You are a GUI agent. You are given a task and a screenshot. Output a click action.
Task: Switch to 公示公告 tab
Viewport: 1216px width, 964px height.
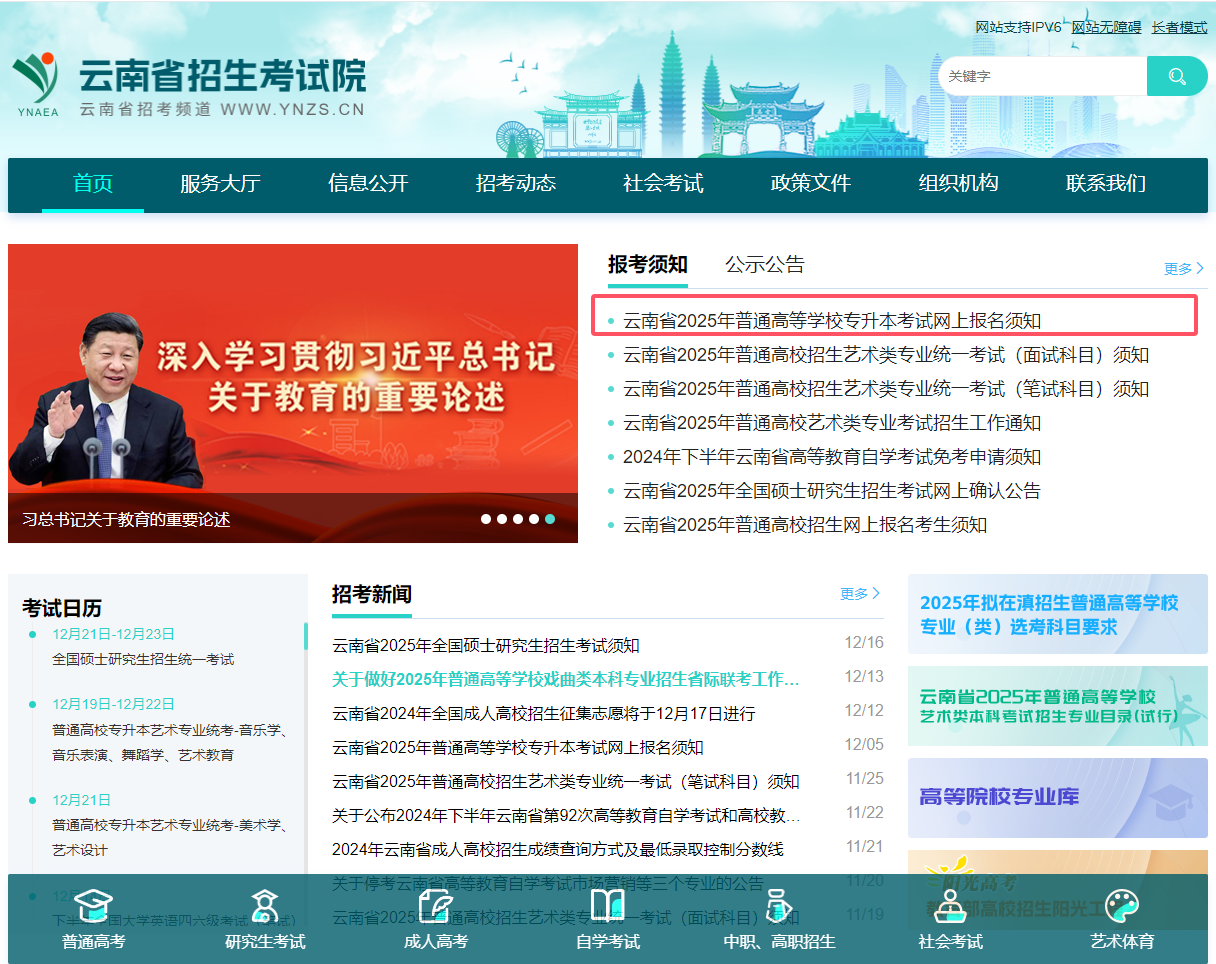coord(765,265)
